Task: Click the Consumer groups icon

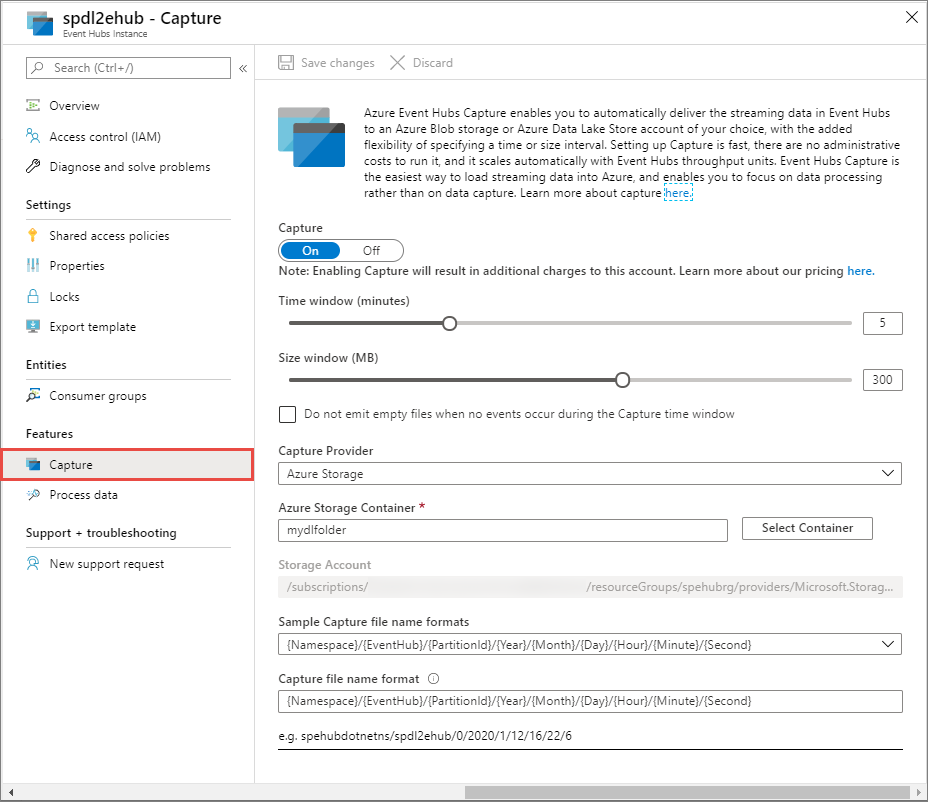Action: [33, 395]
